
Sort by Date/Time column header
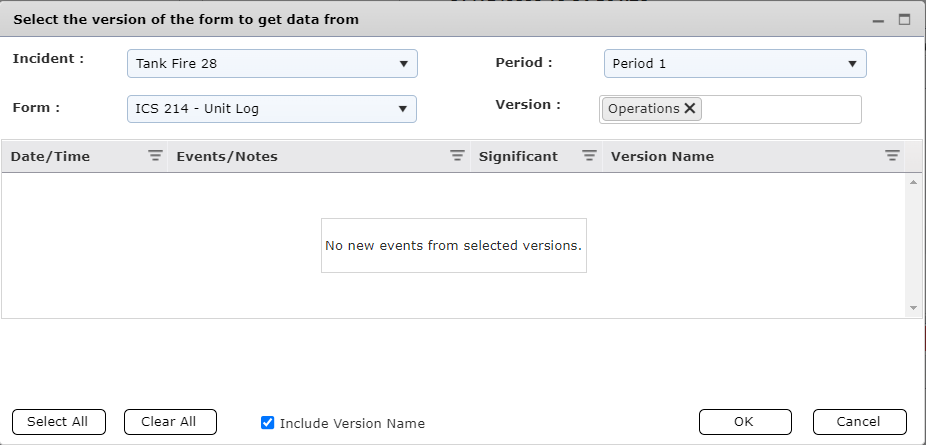coord(50,156)
